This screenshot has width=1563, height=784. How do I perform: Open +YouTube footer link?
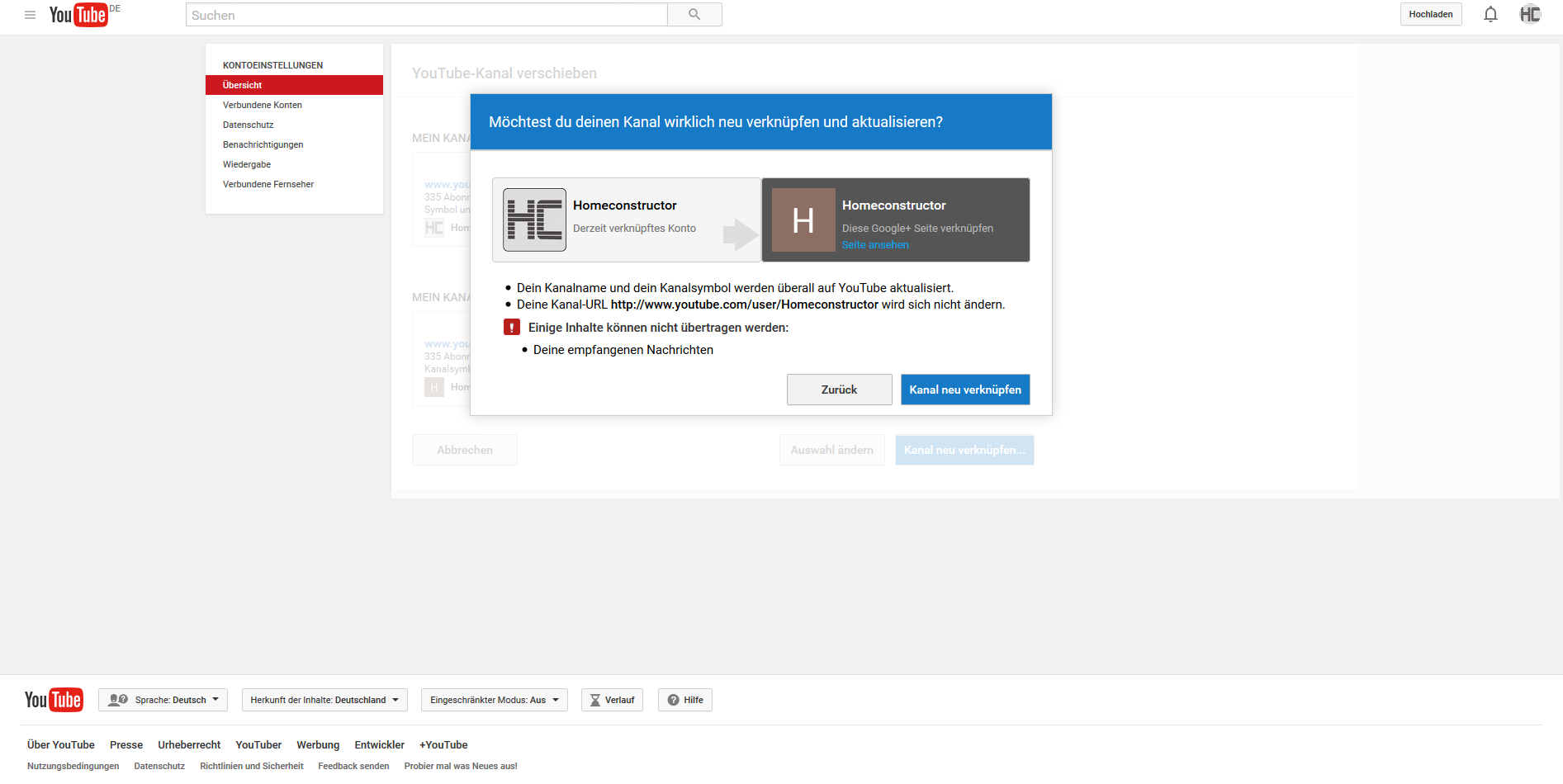[x=443, y=744]
